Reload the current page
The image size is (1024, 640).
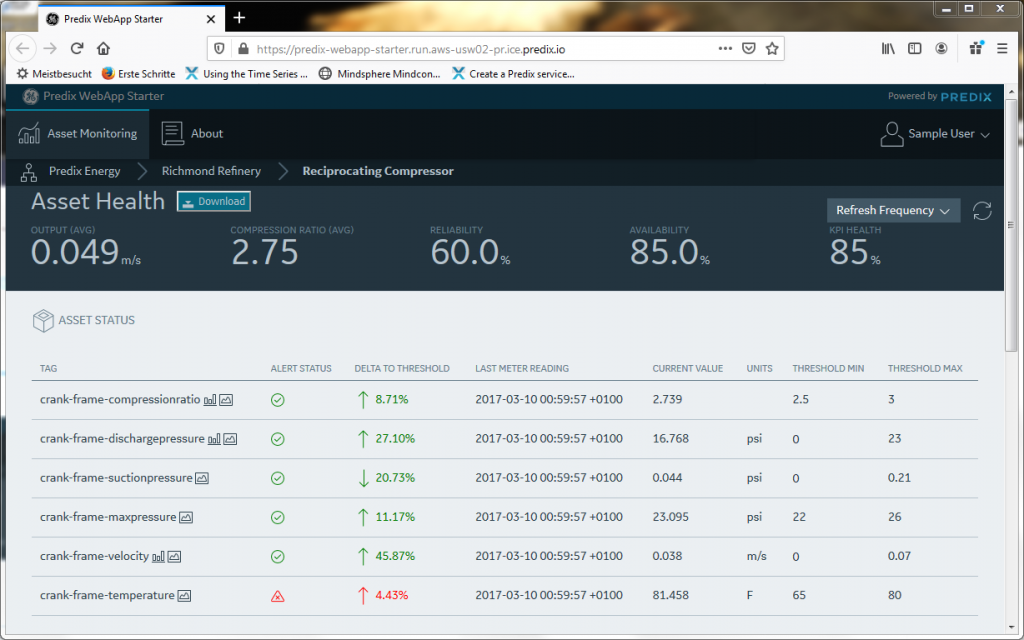point(77,48)
